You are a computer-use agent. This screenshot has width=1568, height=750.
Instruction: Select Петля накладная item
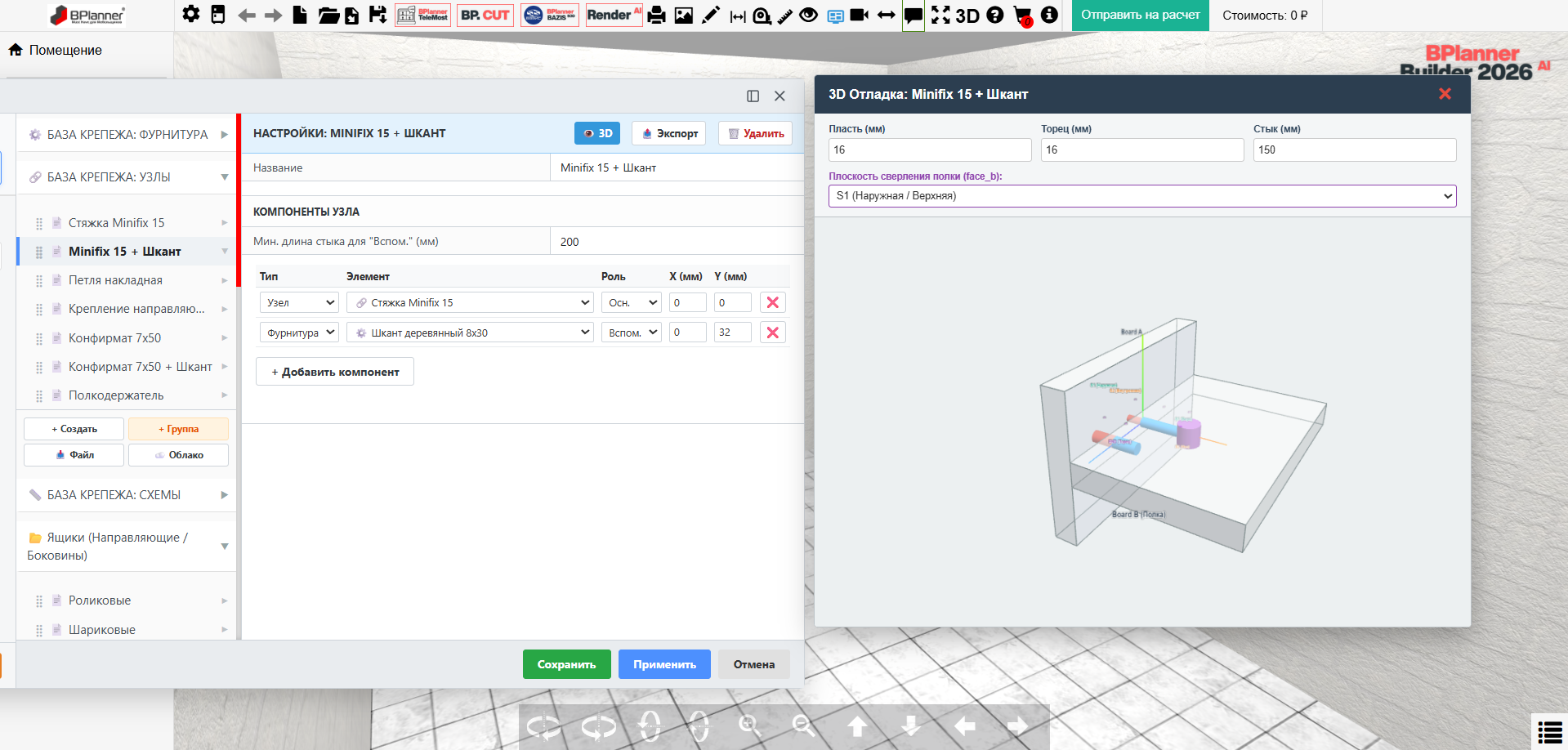127,280
